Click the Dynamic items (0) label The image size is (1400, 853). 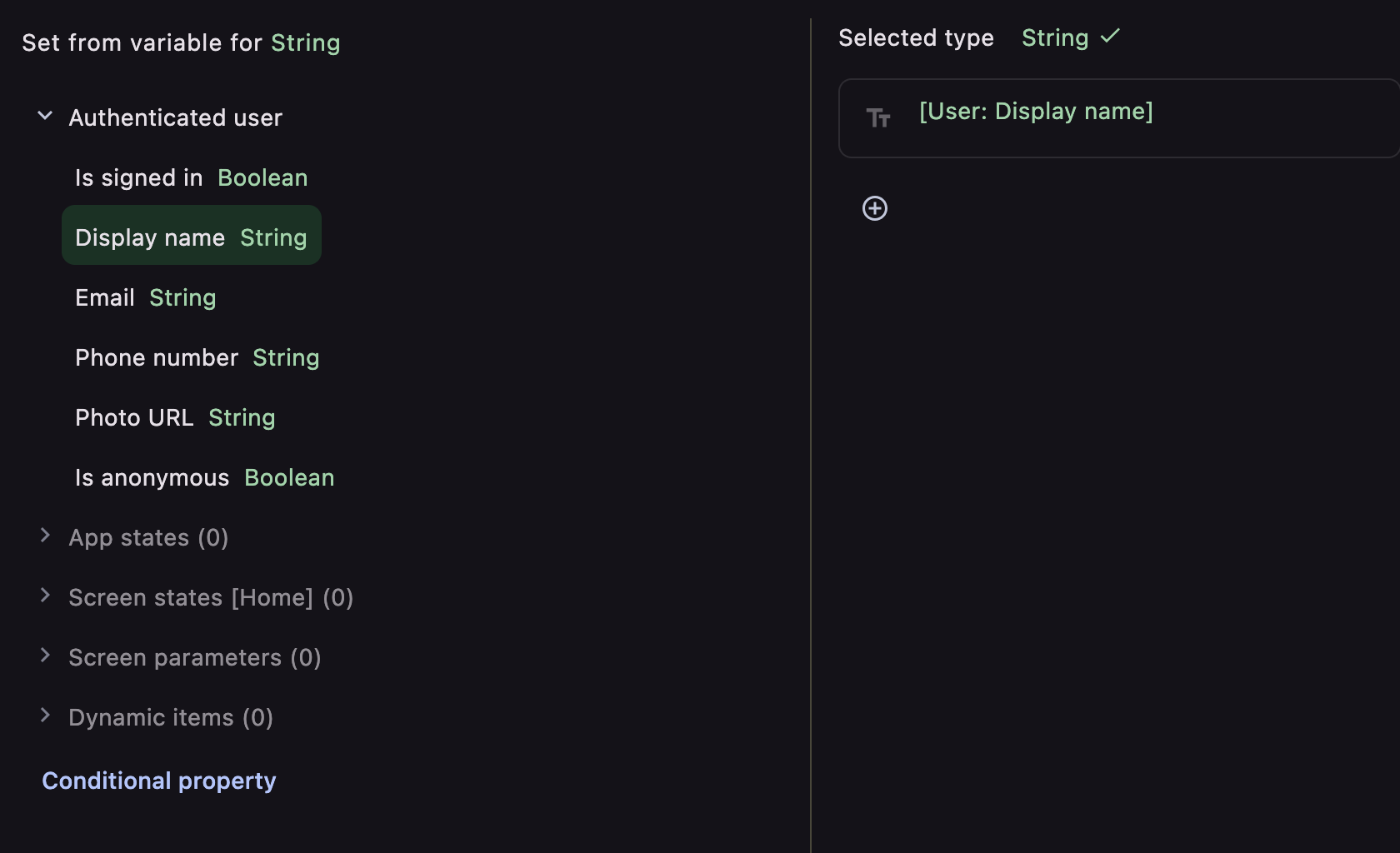(171, 718)
